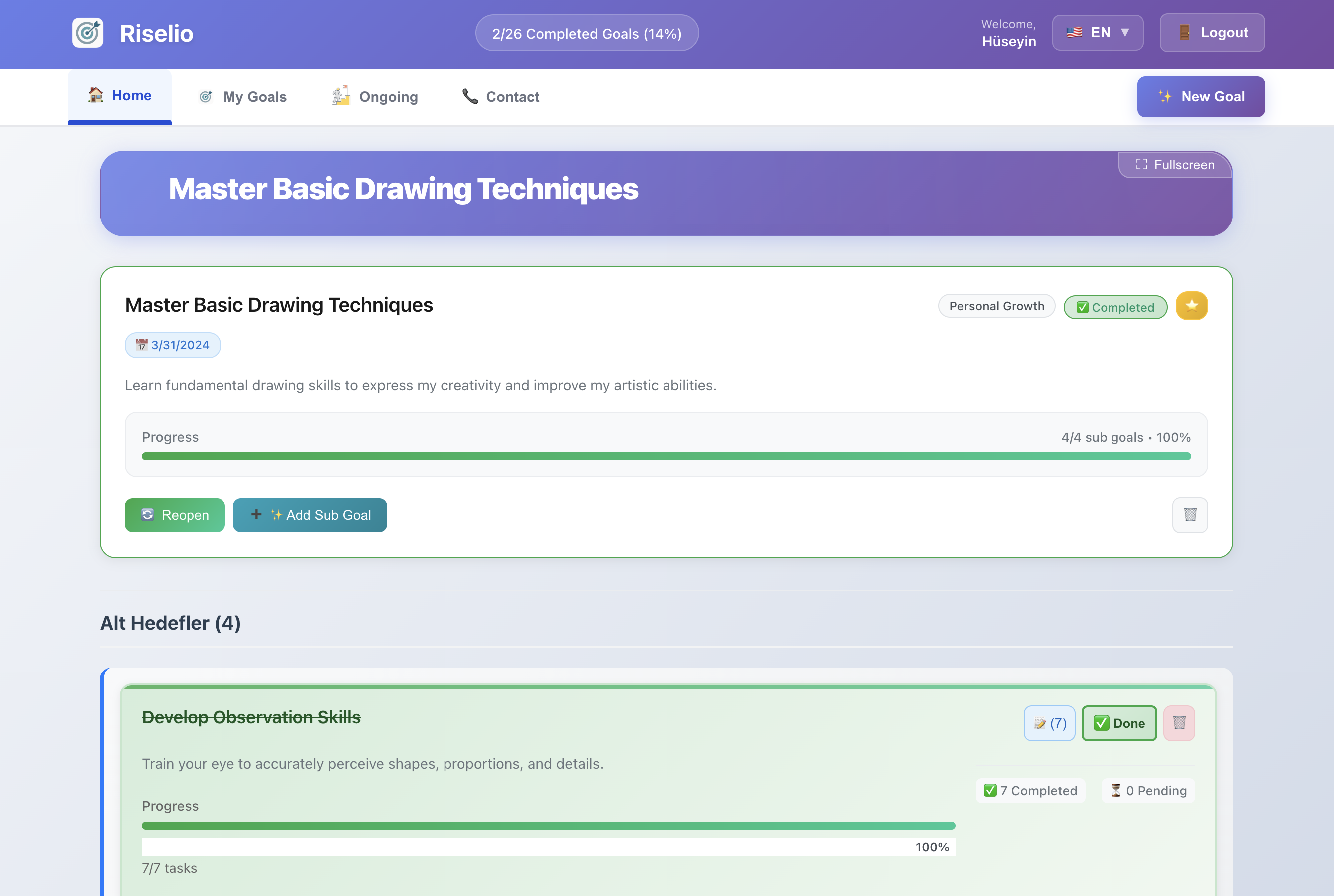The image size is (1334, 896).
Task: Toggle the Done checkbox on sub goal
Action: click(x=1118, y=723)
